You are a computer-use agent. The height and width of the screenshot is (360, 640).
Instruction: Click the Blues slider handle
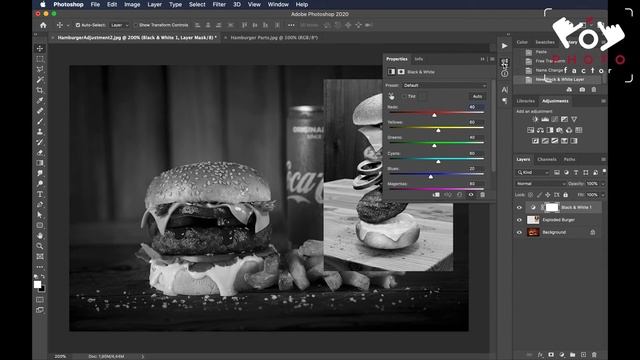[x=431, y=177]
